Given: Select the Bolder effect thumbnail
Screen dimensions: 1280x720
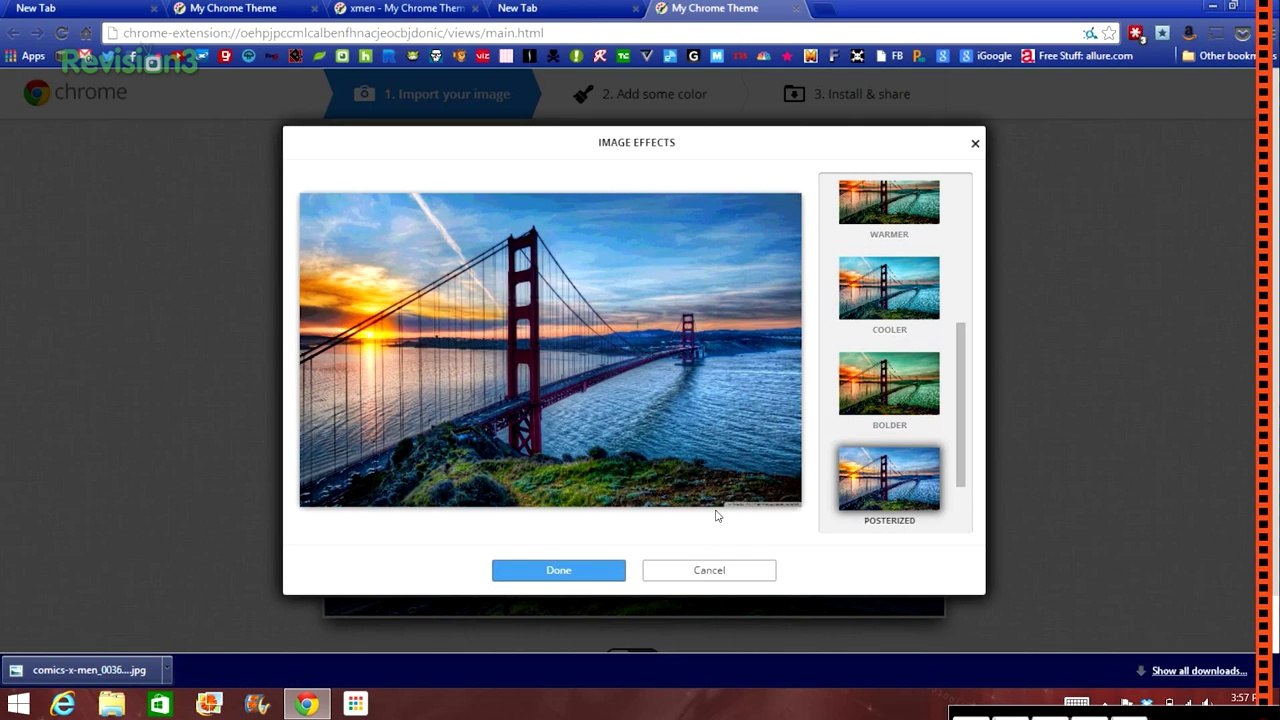Looking at the screenshot, I should [889, 383].
